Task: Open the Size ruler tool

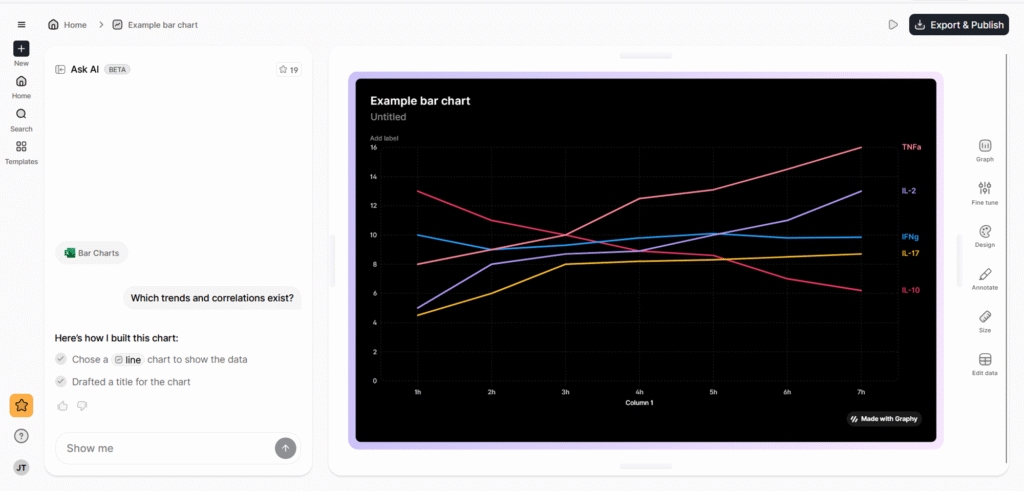Action: pyautogui.click(x=985, y=316)
